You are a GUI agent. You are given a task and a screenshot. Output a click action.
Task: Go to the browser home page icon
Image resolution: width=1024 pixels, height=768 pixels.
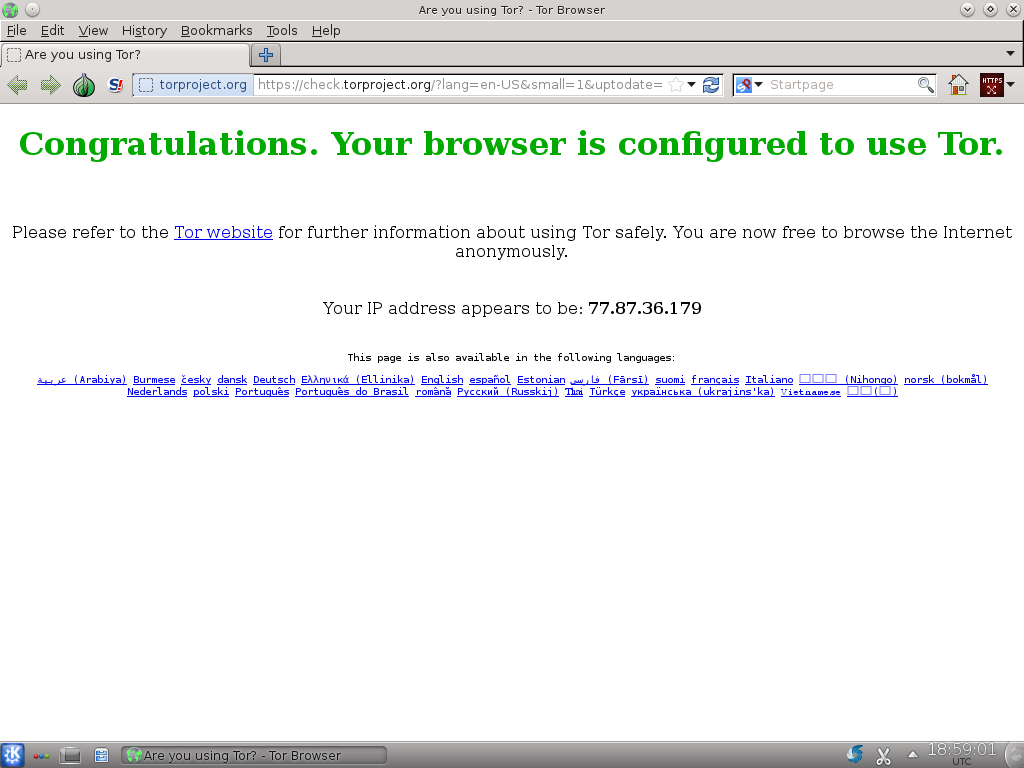(x=958, y=85)
